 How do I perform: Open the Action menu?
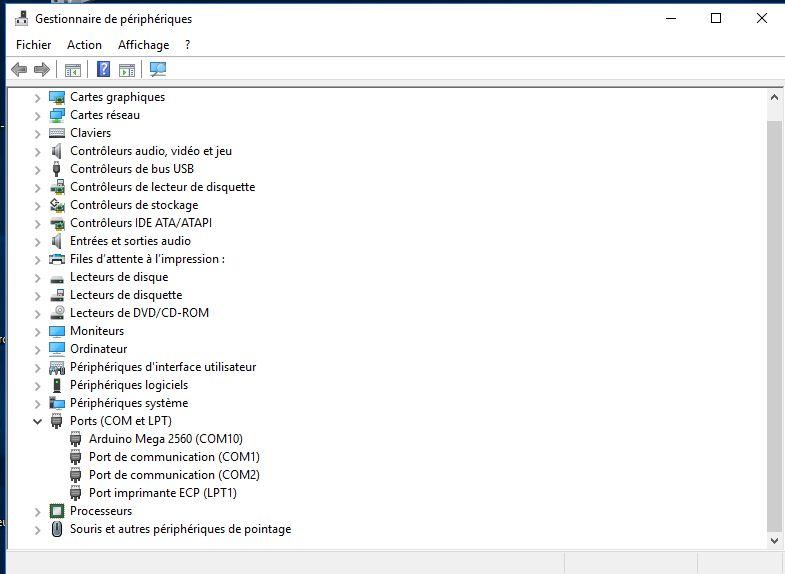click(84, 45)
